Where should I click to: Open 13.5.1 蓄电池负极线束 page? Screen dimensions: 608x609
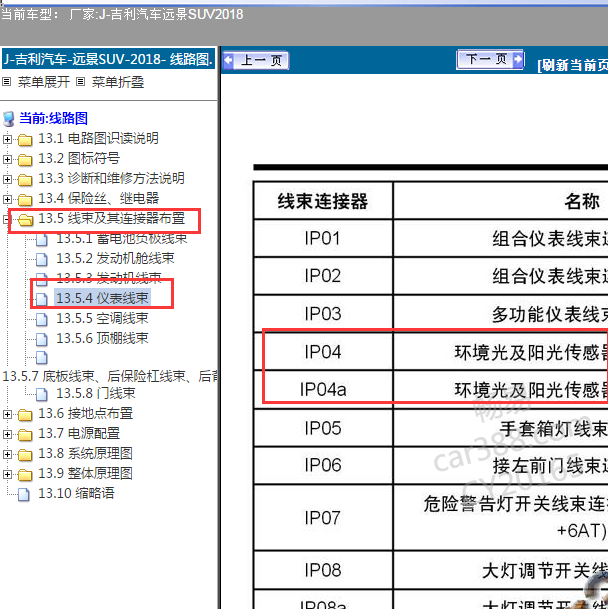pos(122,238)
